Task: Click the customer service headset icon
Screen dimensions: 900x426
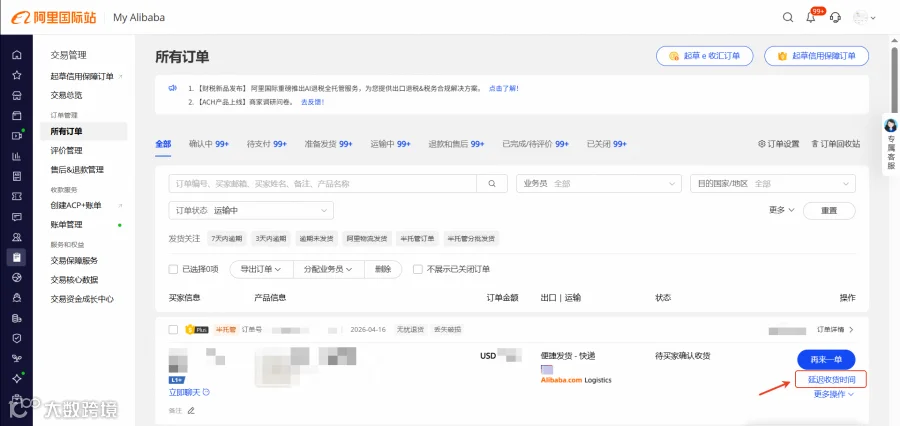Action: pos(836,17)
